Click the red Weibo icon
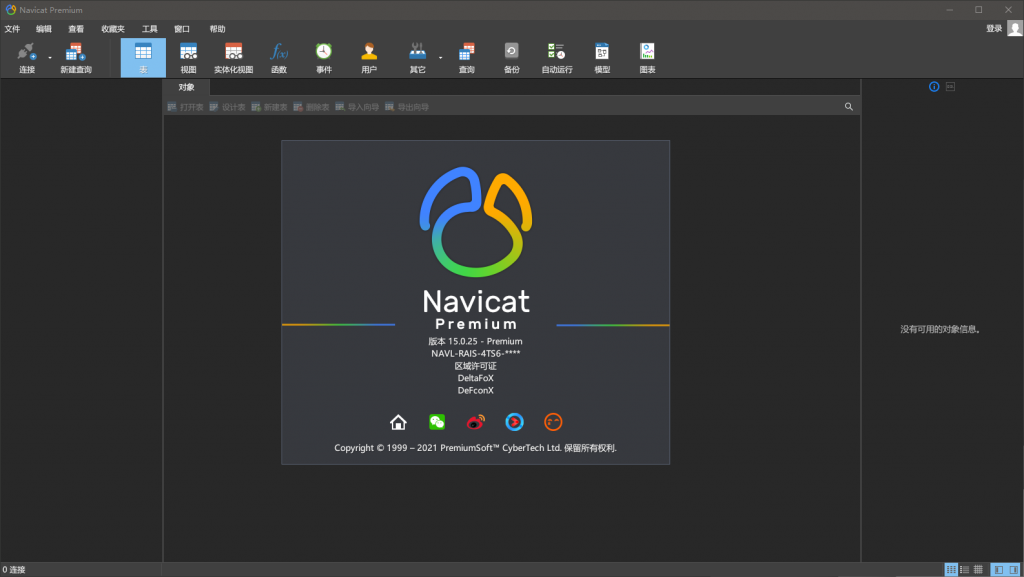 click(475, 422)
